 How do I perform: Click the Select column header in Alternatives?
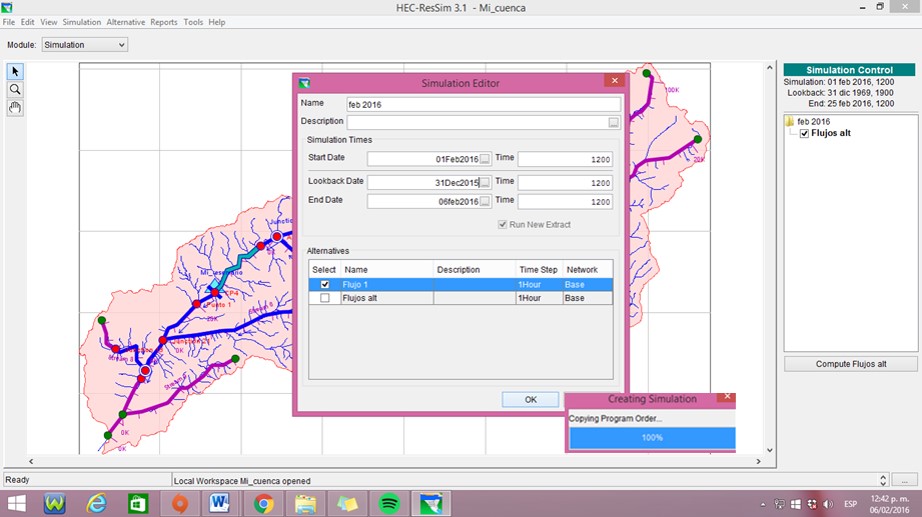324,269
